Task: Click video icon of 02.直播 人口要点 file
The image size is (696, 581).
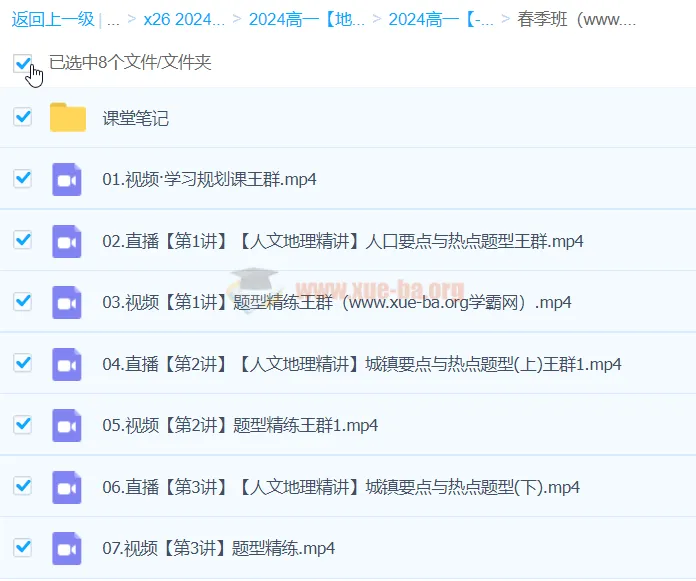Action: click(67, 241)
